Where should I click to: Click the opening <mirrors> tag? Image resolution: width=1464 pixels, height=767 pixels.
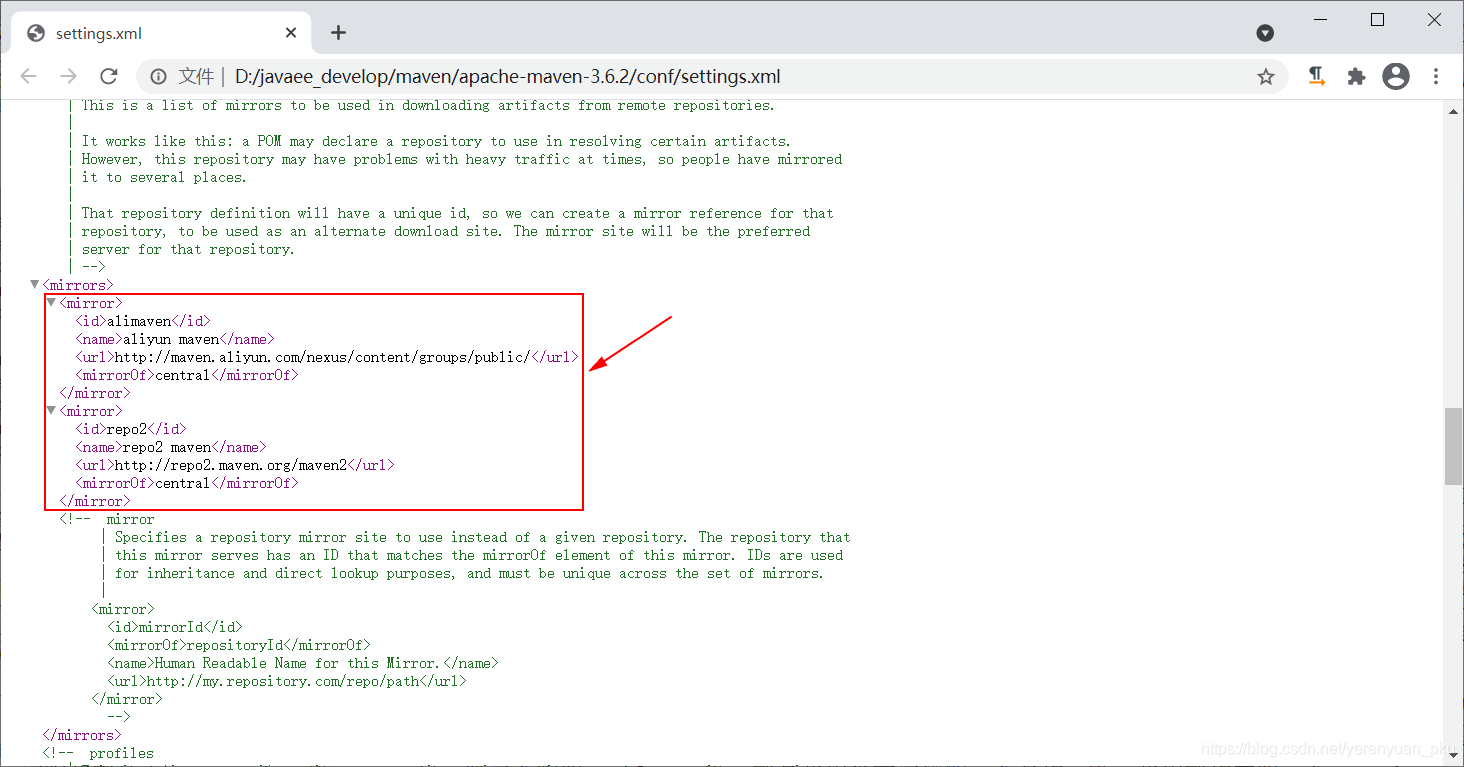79,285
